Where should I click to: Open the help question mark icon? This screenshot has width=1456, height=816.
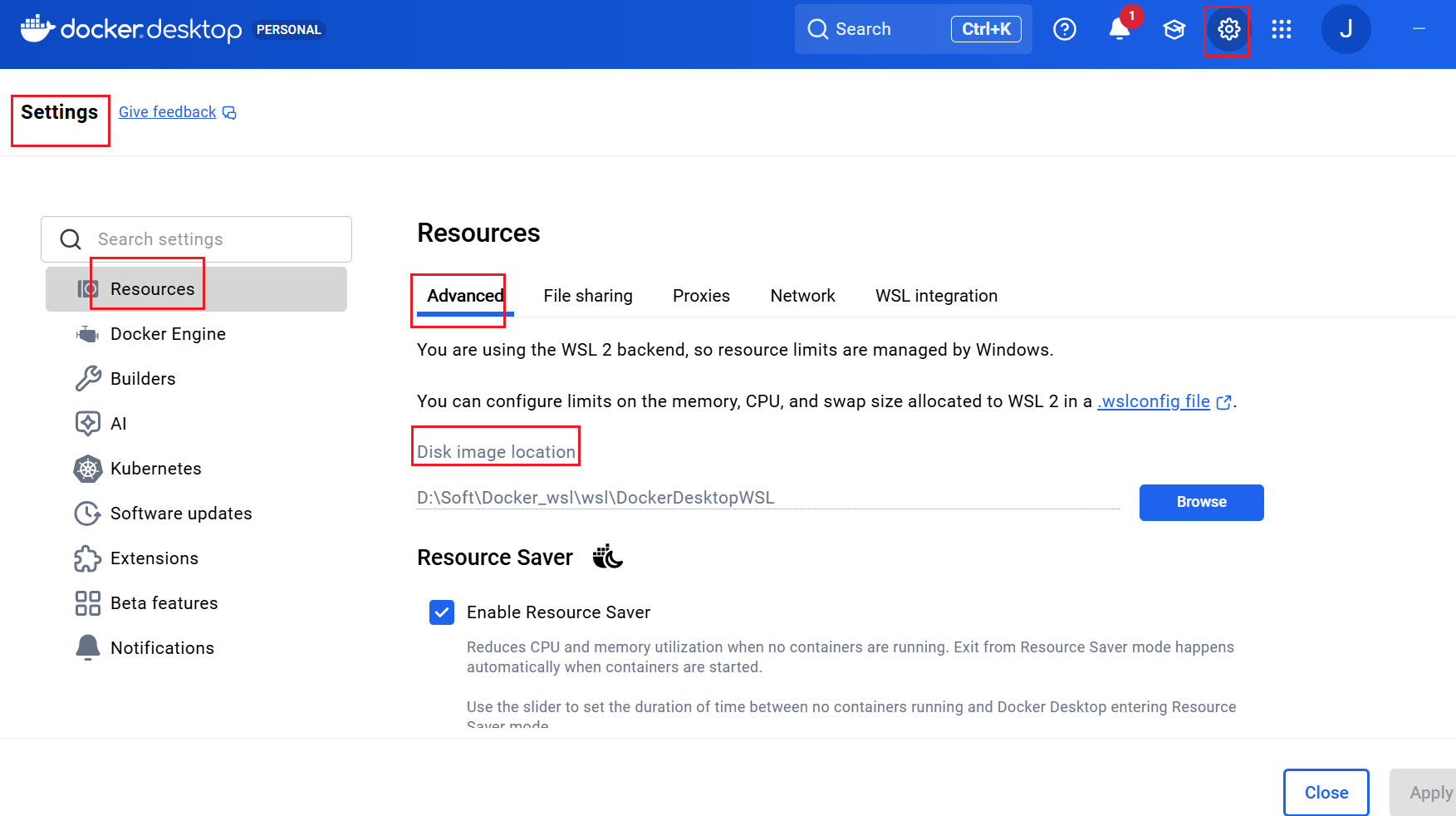(1064, 29)
